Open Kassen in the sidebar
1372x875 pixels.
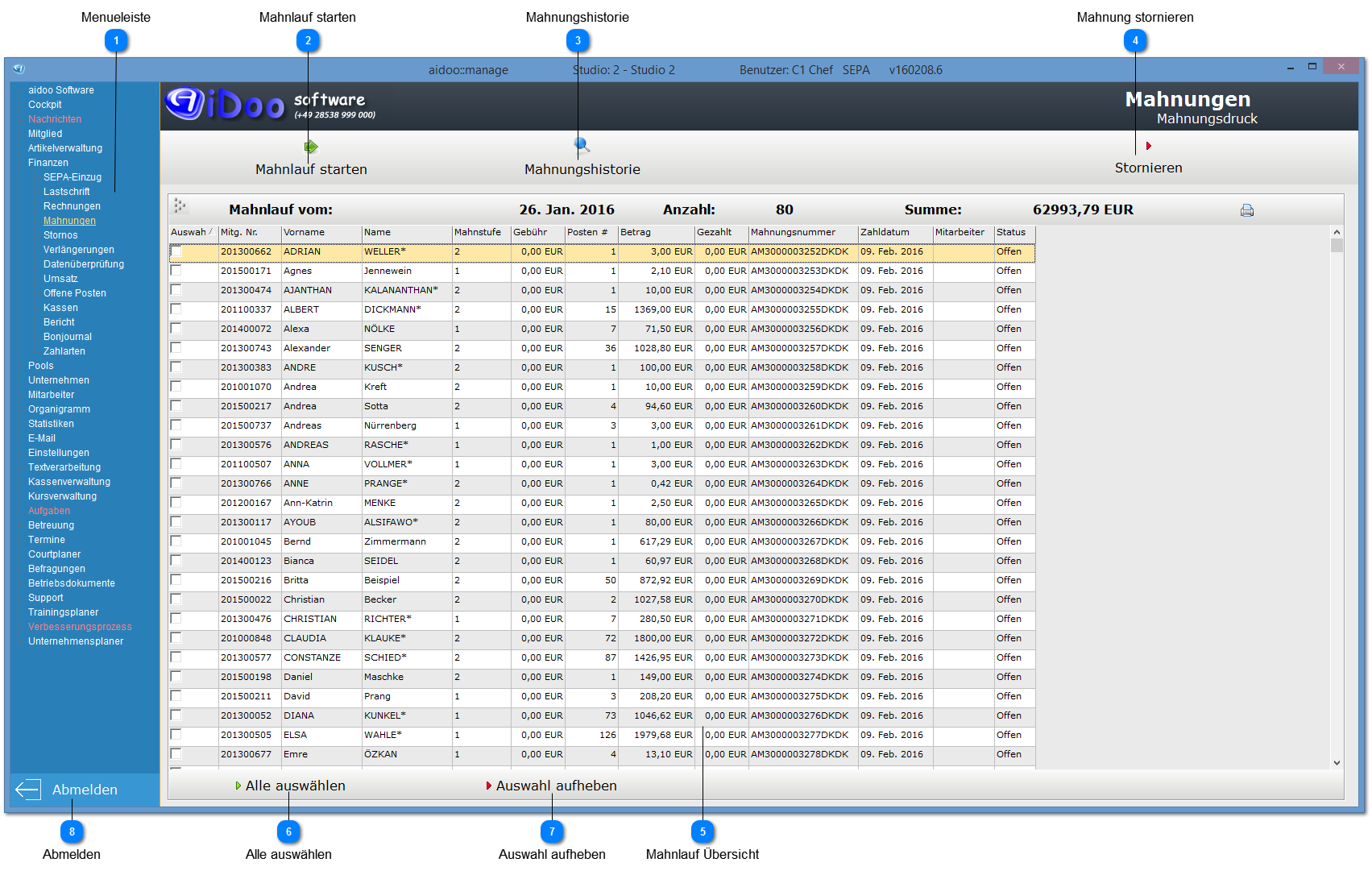click(60, 308)
